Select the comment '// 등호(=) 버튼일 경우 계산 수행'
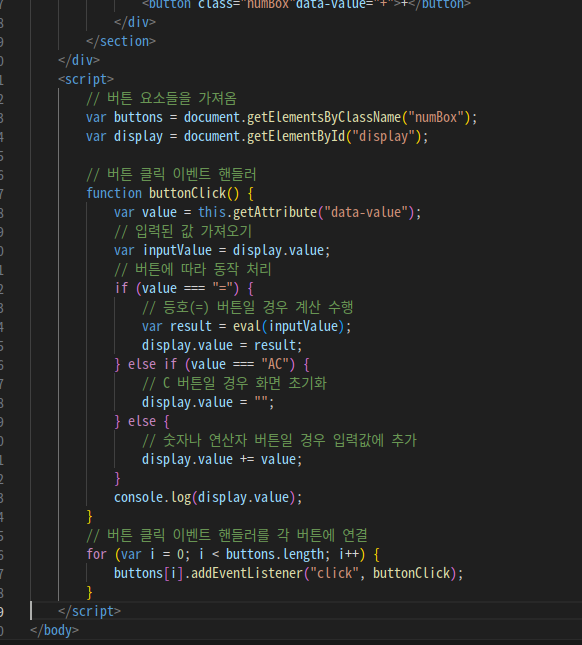The height and width of the screenshot is (645, 582). (x=248, y=307)
